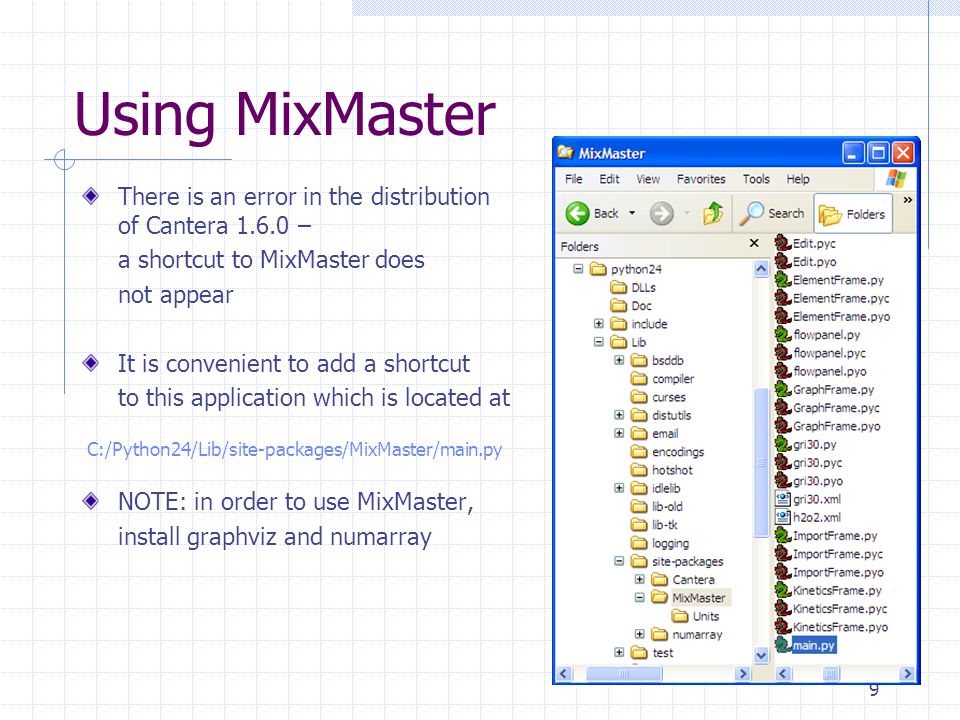Image resolution: width=960 pixels, height=720 pixels.
Task: Click the Edit.pyc file icon
Action: coord(783,243)
